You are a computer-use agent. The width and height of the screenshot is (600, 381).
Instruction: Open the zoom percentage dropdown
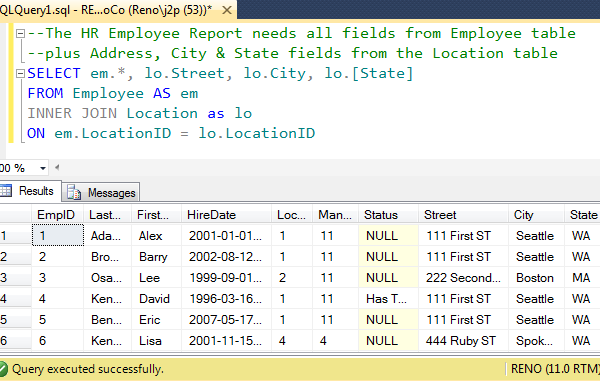coord(43,168)
